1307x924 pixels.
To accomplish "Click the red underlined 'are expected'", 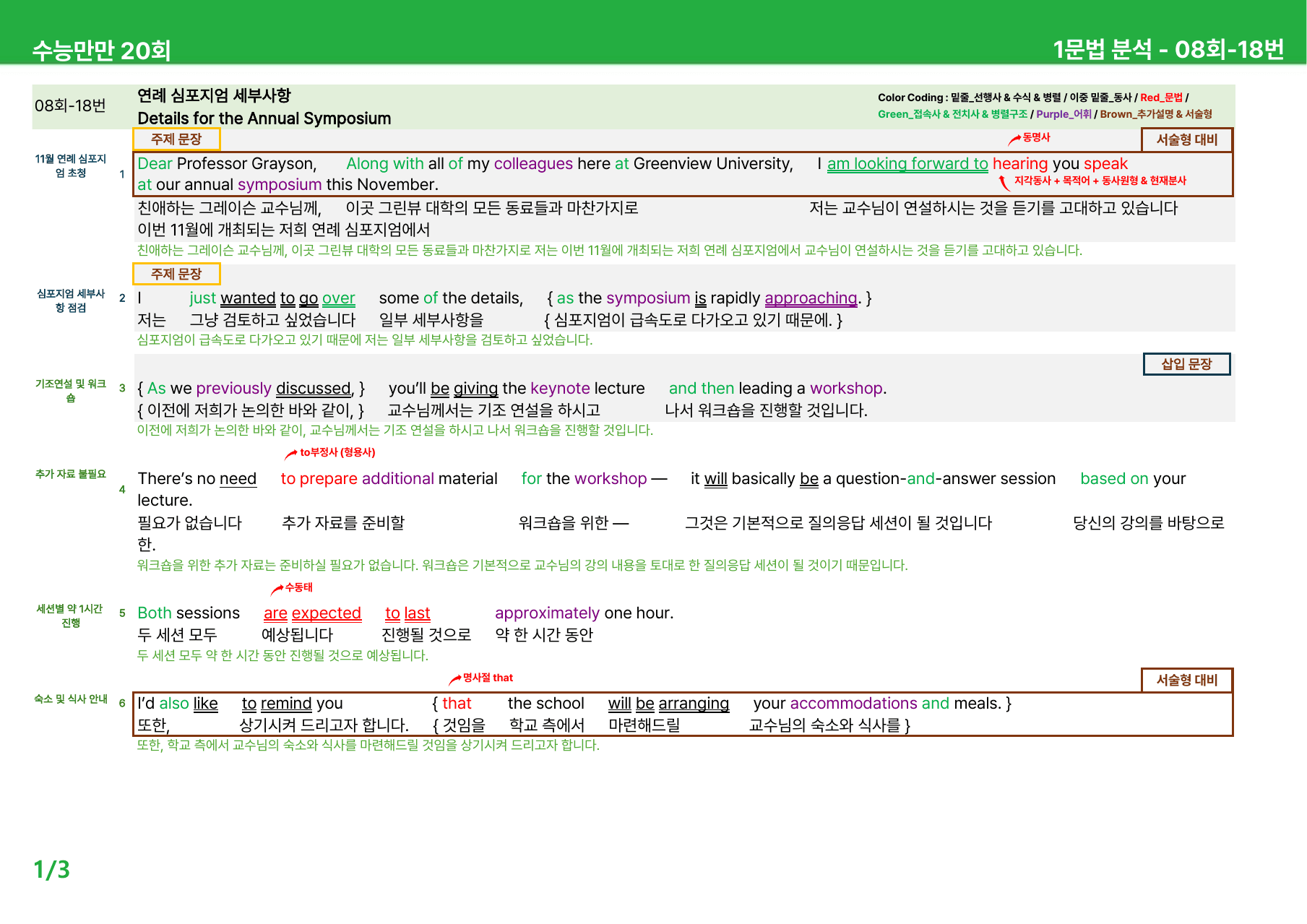I will (312, 613).
